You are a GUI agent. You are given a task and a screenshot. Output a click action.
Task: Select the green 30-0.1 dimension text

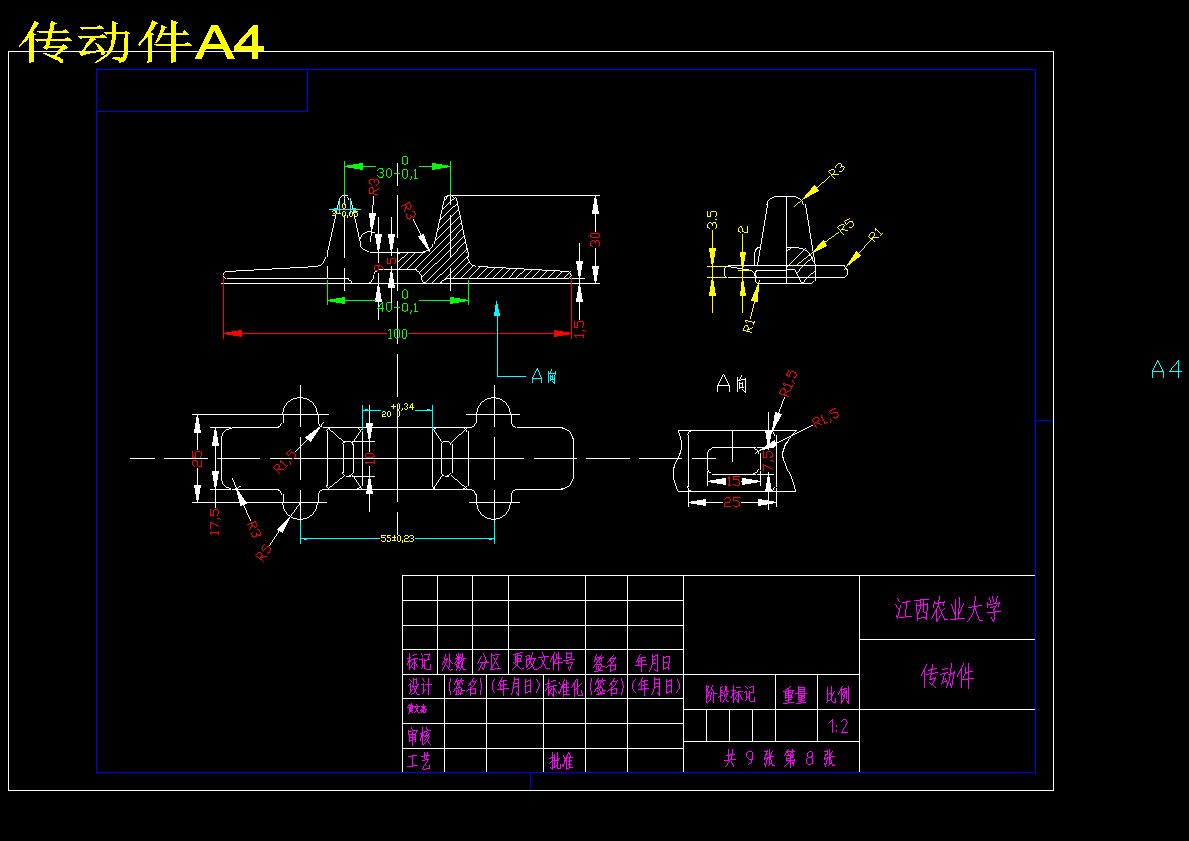coord(397,174)
